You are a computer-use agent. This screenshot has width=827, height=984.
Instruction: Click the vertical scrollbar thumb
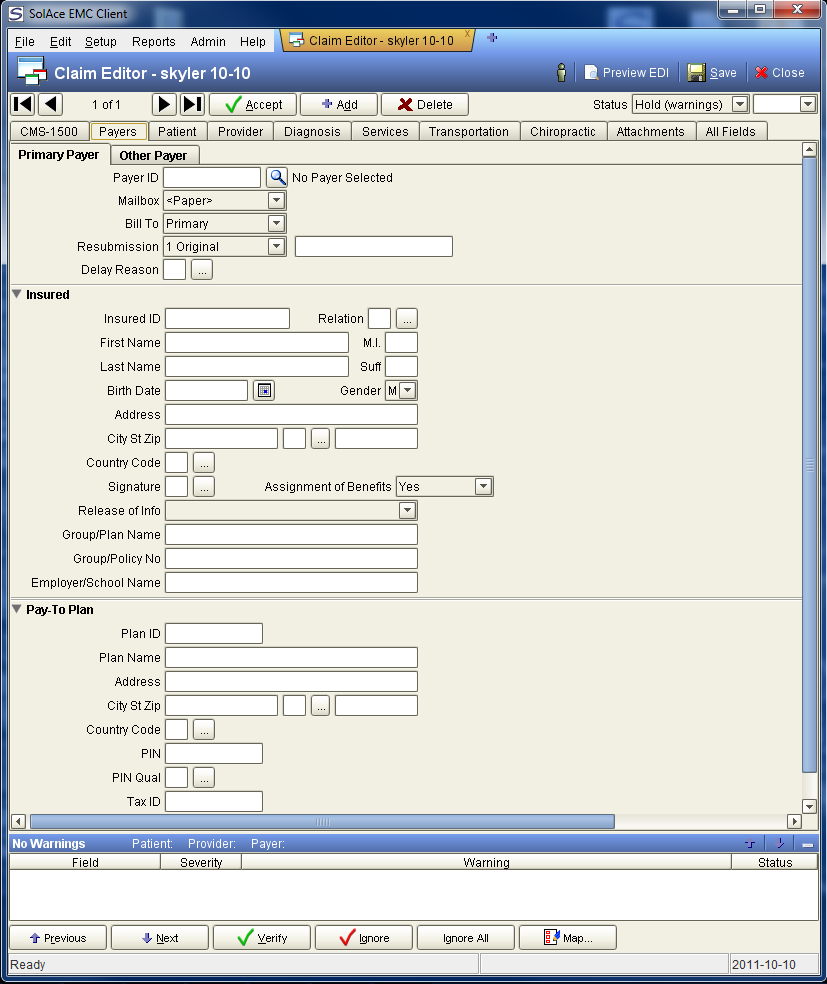[x=809, y=464]
